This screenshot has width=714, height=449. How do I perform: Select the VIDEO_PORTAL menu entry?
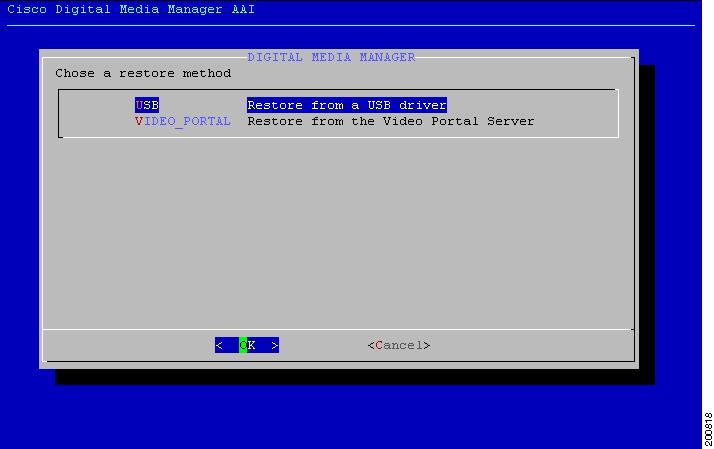point(183,122)
